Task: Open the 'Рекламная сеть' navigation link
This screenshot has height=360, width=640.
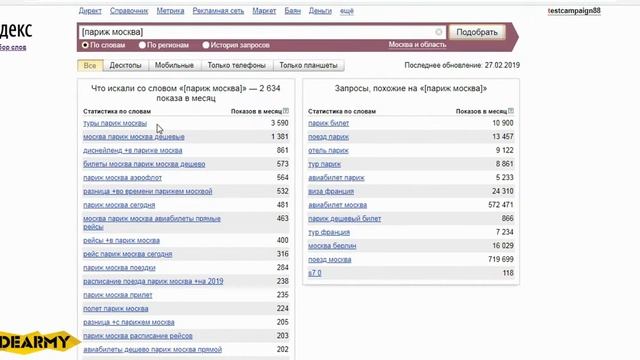Action: (218, 11)
